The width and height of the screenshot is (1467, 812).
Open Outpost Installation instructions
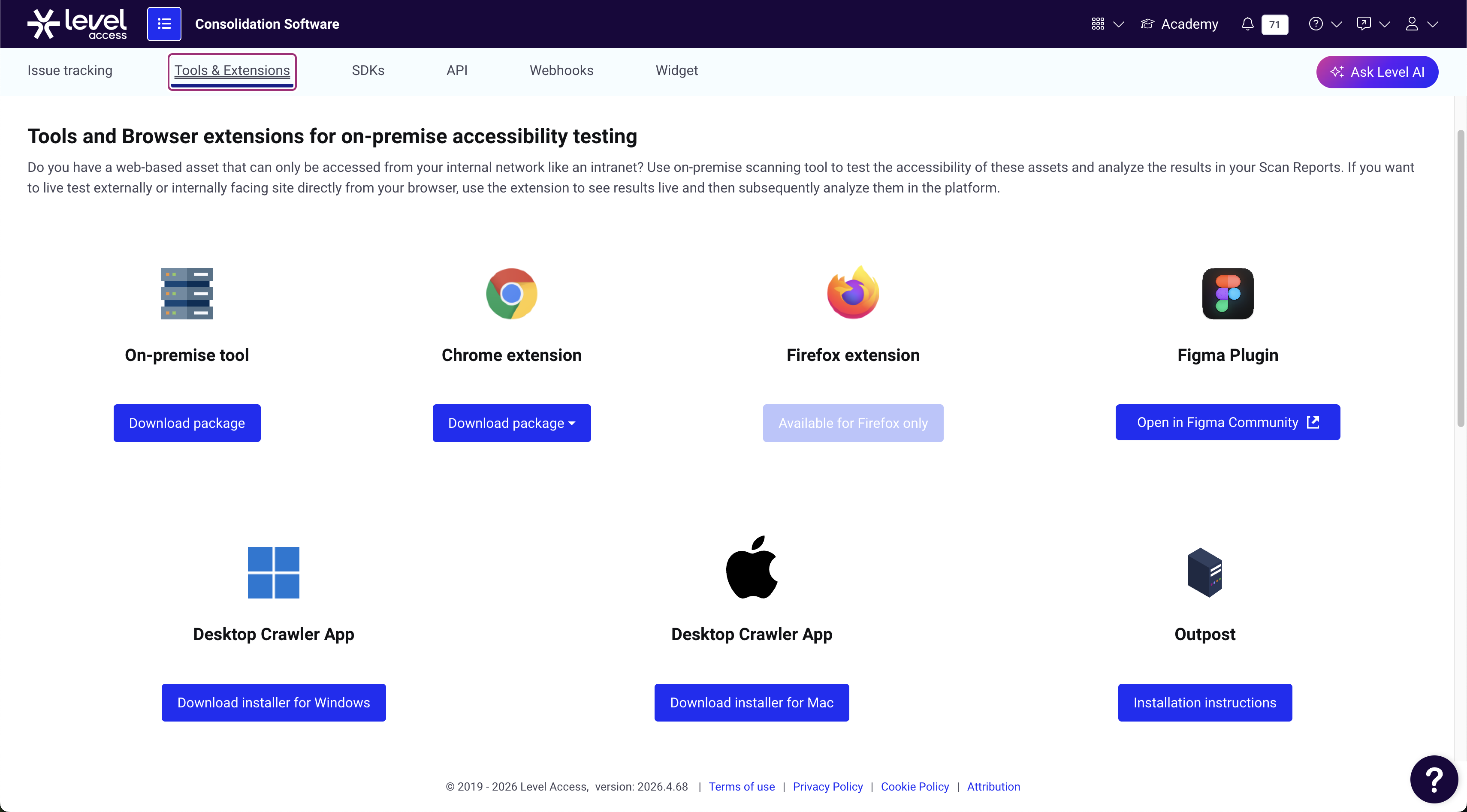tap(1205, 703)
